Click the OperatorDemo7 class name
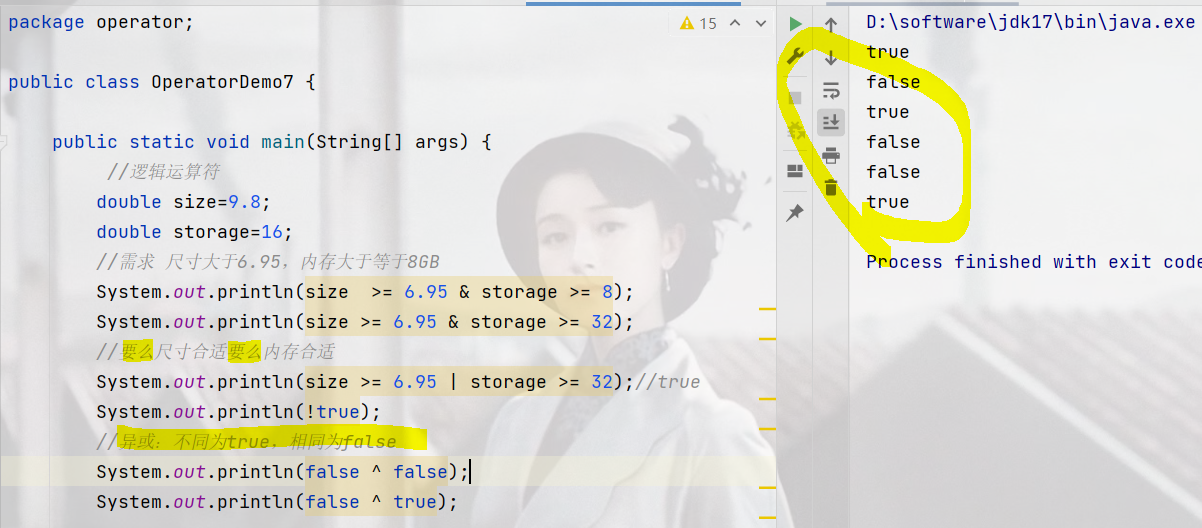 tap(222, 82)
